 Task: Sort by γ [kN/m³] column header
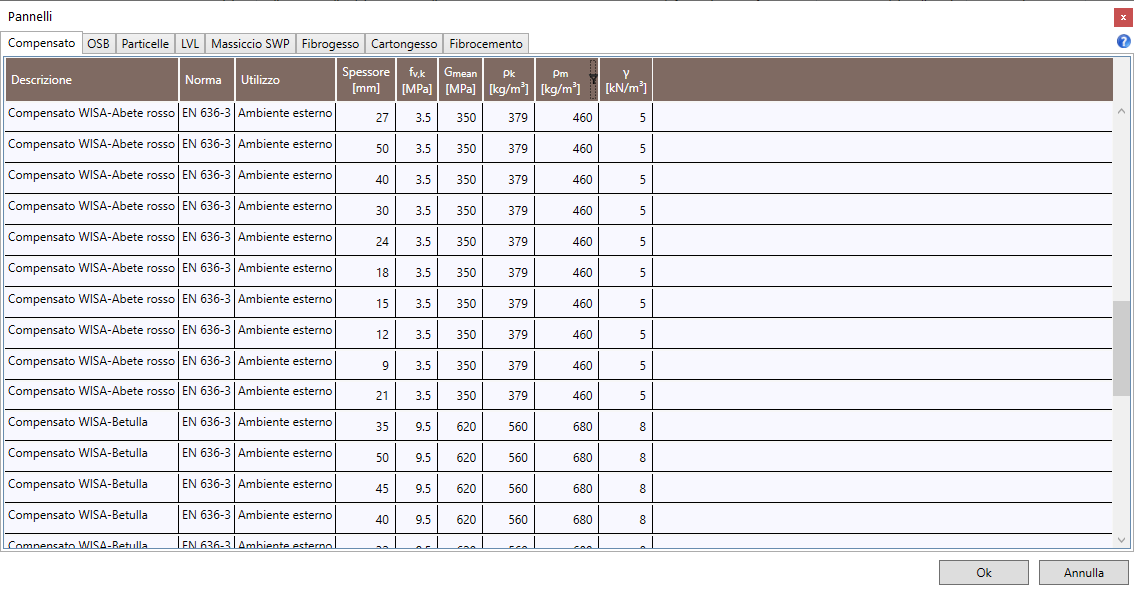click(626, 80)
